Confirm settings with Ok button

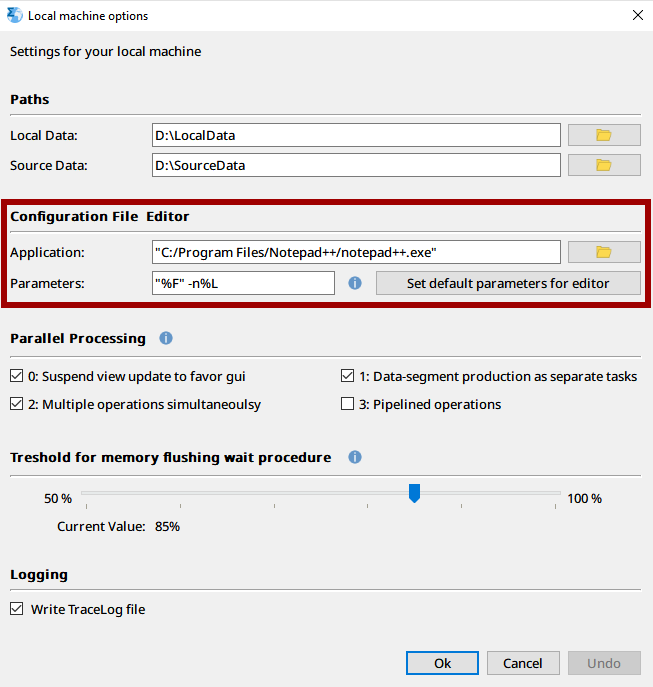(x=442, y=663)
